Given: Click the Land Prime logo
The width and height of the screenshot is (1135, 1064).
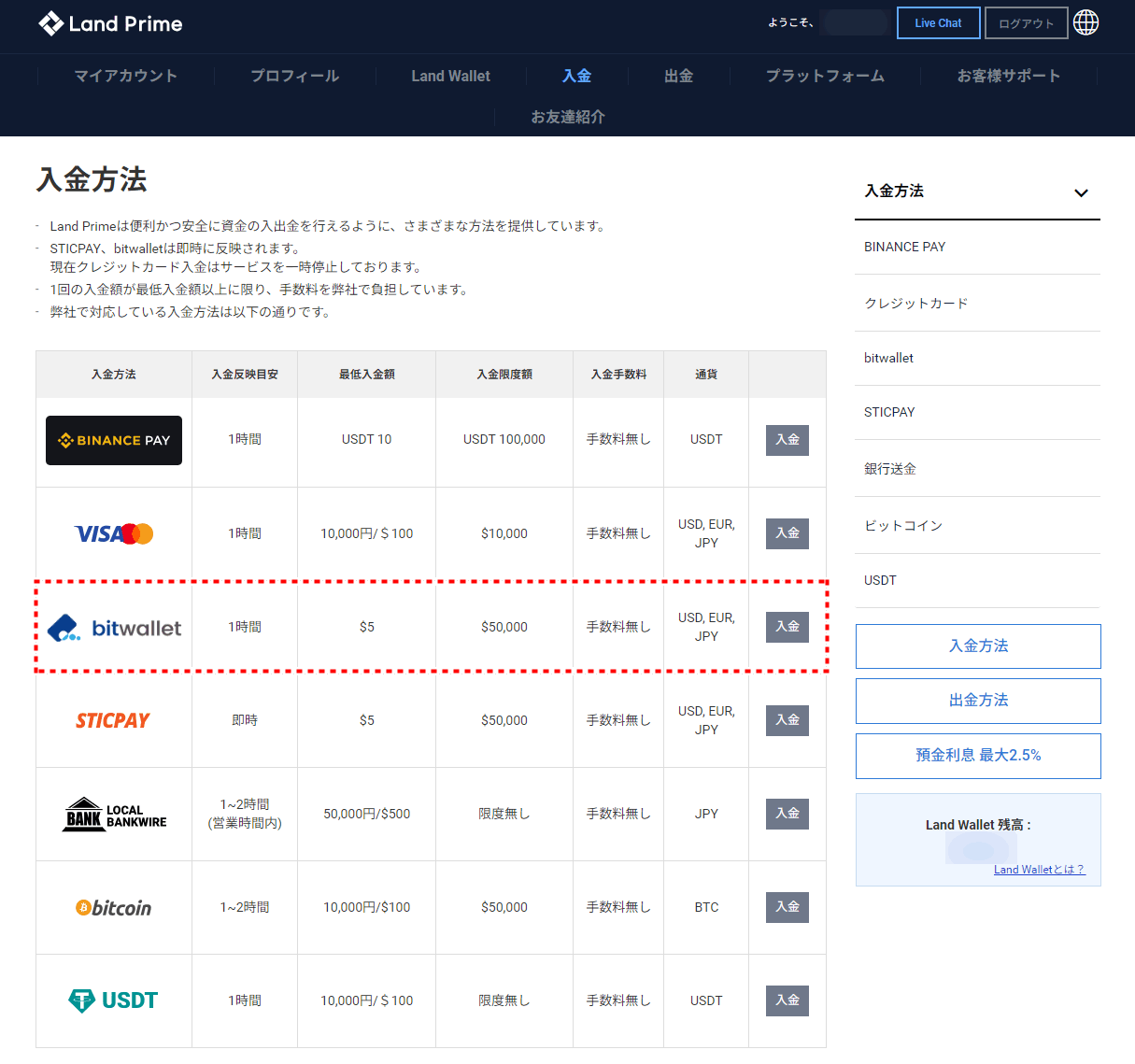Looking at the screenshot, I should [x=110, y=23].
